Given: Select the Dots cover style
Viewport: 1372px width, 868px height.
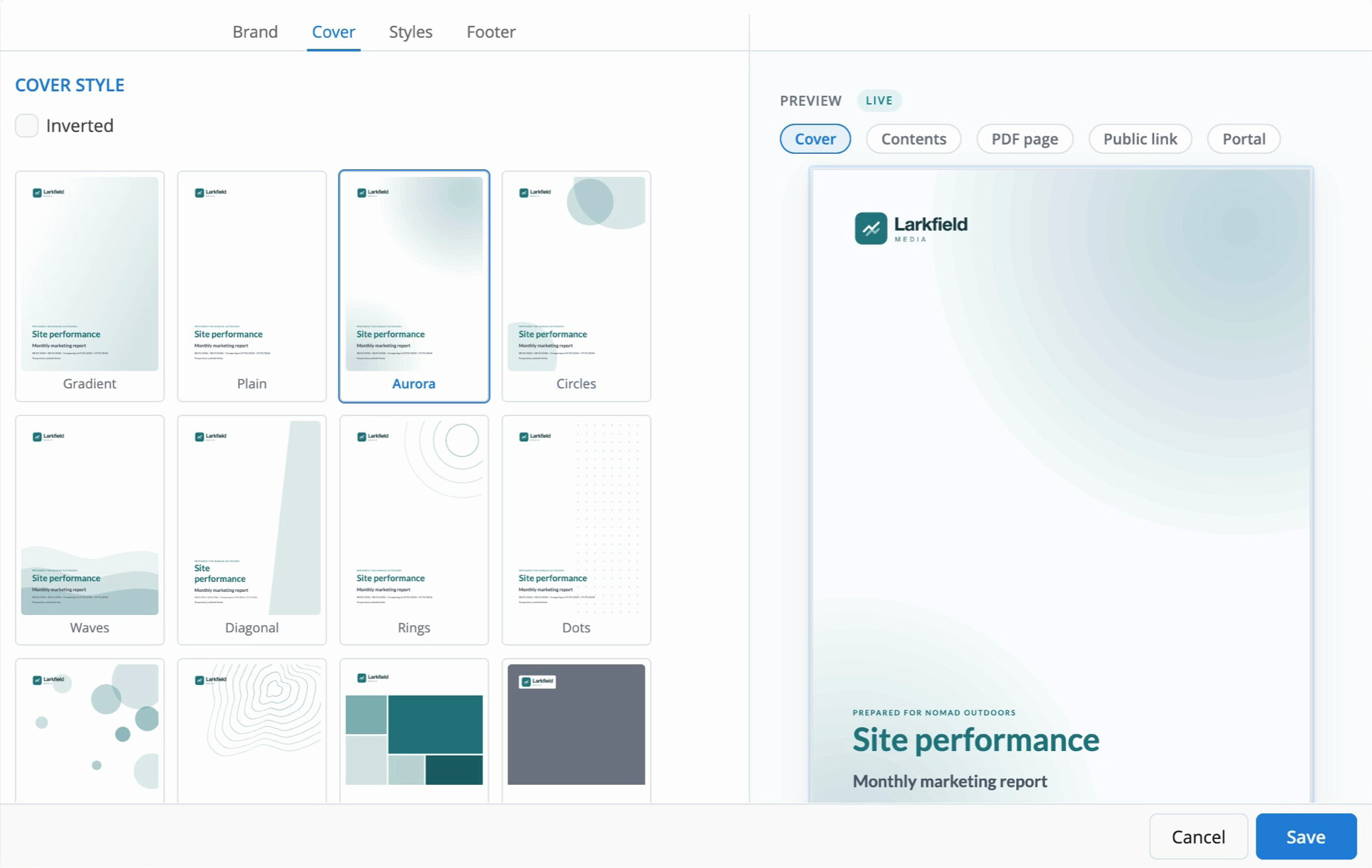Looking at the screenshot, I should [x=576, y=530].
